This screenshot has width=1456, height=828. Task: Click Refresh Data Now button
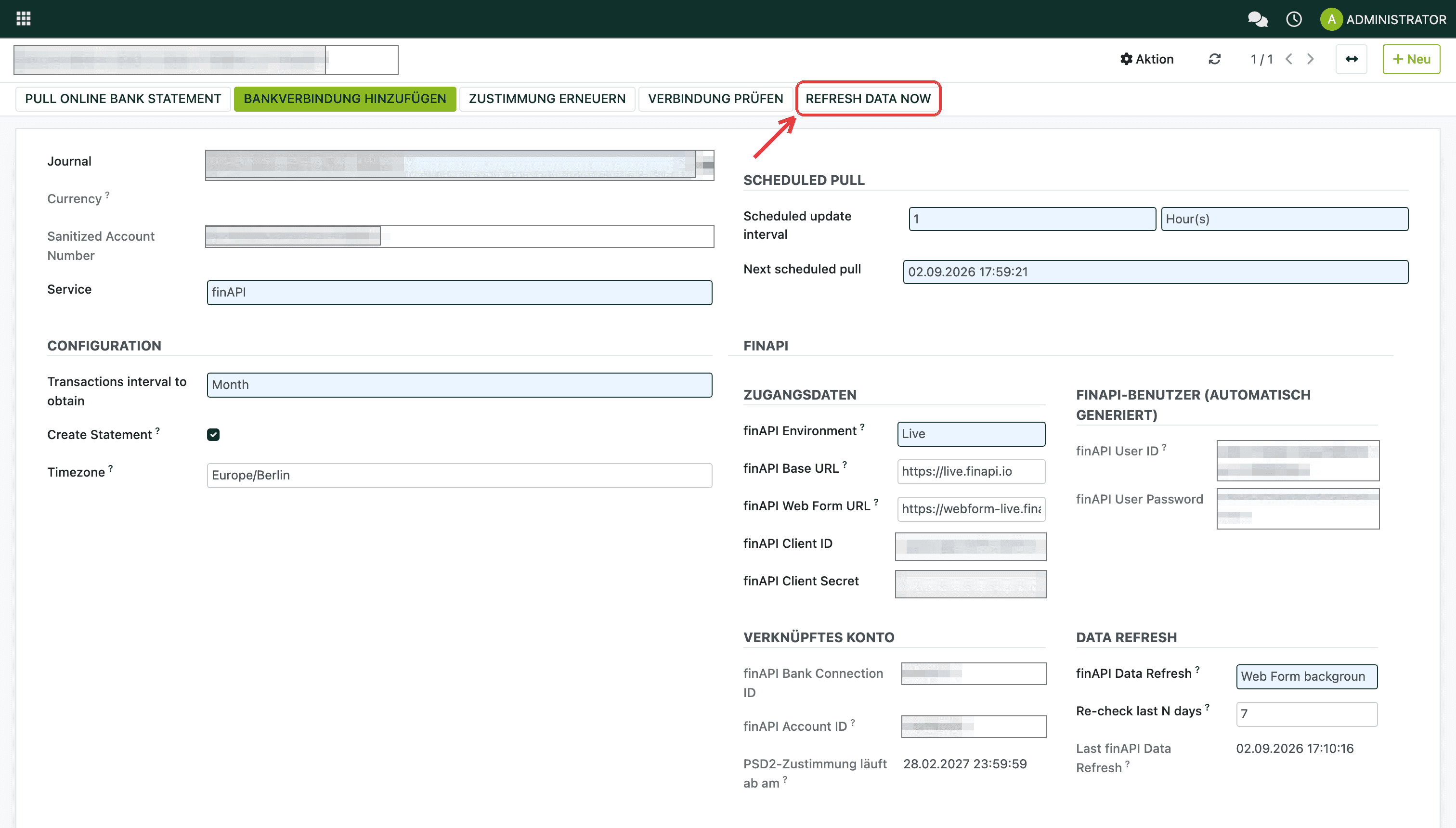[x=868, y=99]
